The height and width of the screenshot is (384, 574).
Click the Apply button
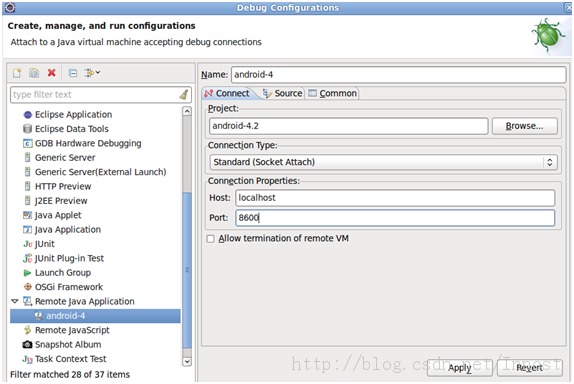click(459, 368)
